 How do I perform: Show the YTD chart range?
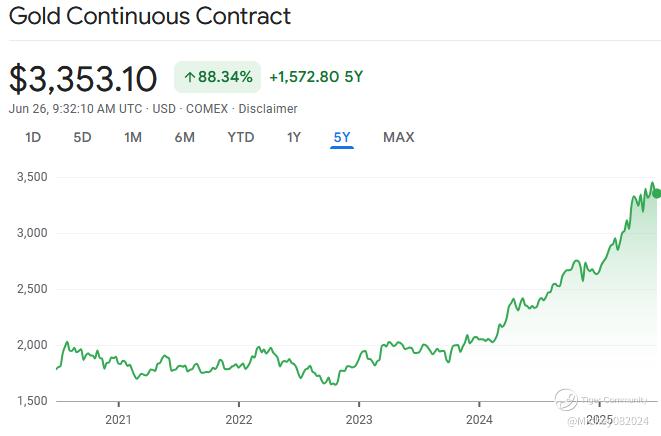[241, 137]
